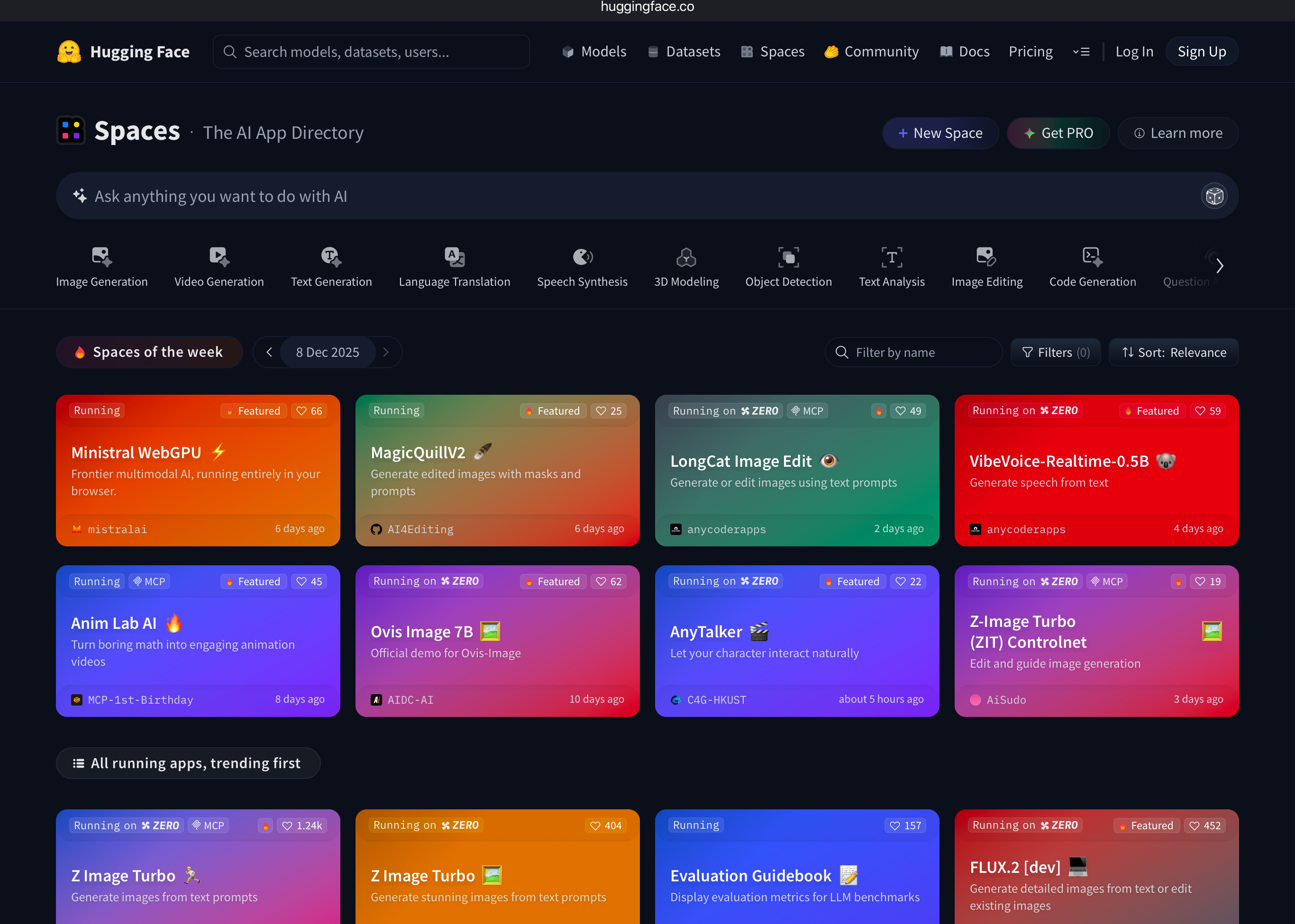Open the Pricing navigation item
Viewport: 1295px width, 924px height.
coord(1031,52)
